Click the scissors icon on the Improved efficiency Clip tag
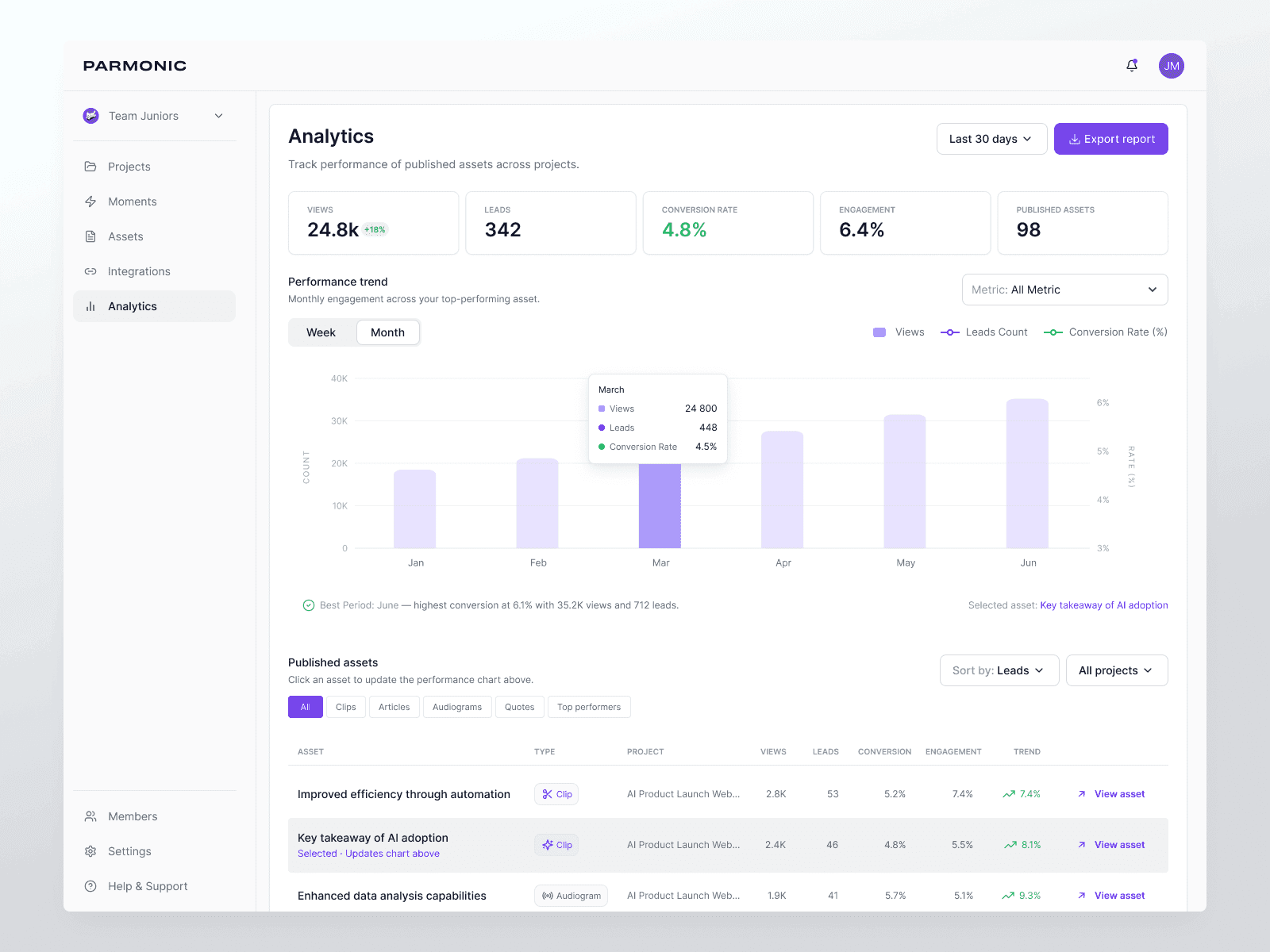This screenshot has height=952, width=1270. 547,794
